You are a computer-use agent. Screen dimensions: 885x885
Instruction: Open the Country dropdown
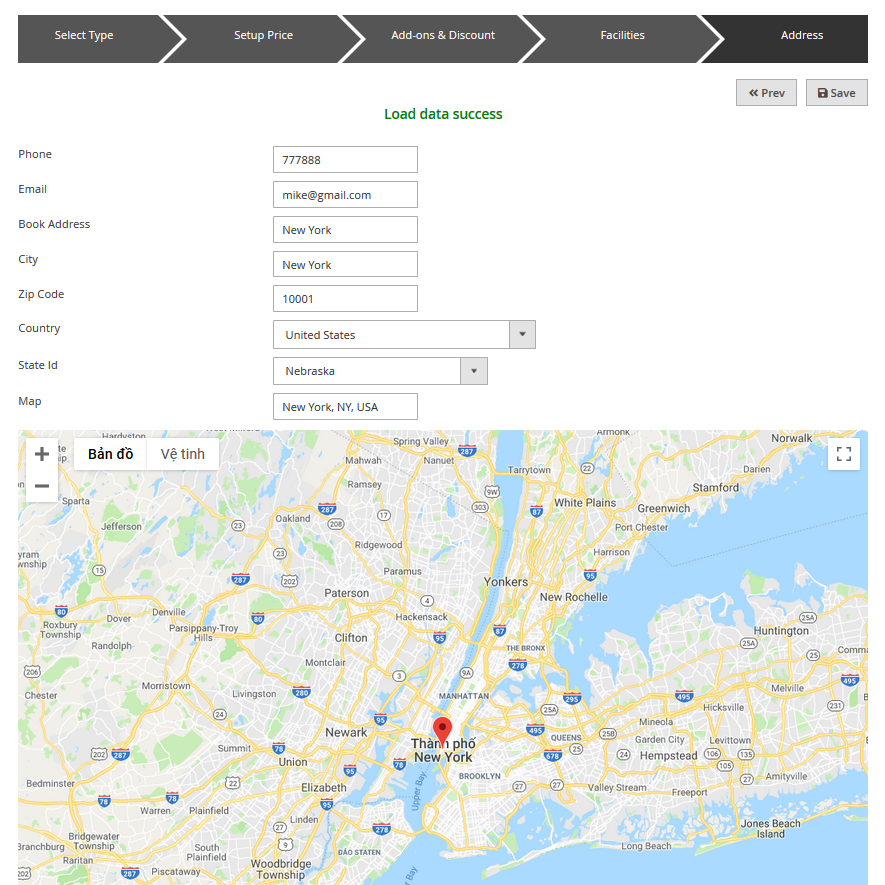point(404,335)
